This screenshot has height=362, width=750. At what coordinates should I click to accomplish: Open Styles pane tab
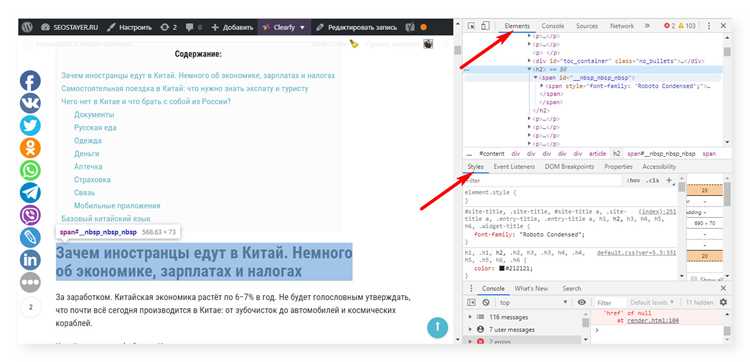click(x=475, y=167)
